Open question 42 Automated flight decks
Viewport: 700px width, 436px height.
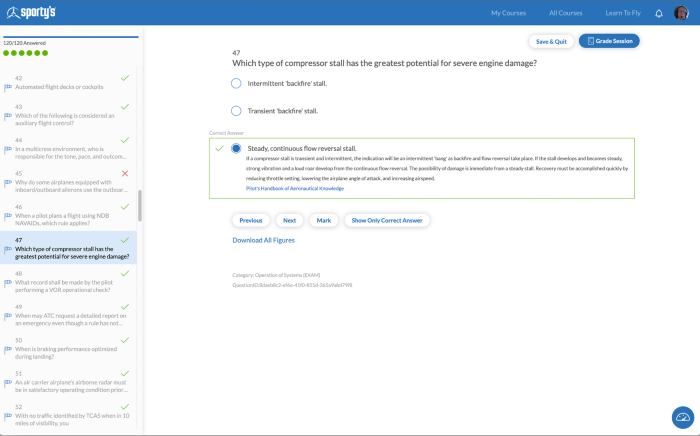(68, 83)
